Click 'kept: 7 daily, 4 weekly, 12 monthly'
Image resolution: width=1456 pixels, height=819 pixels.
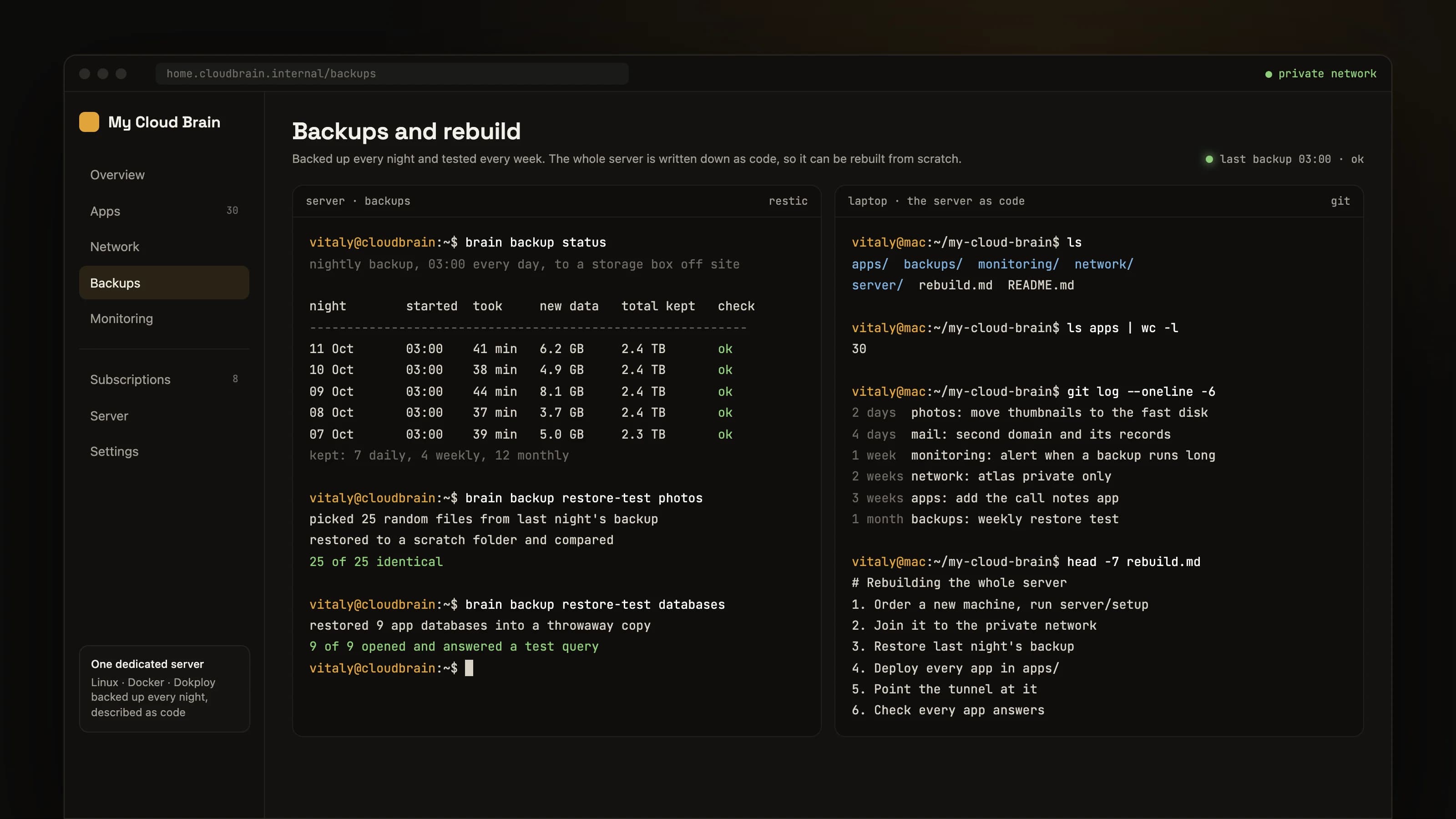click(x=439, y=455)
